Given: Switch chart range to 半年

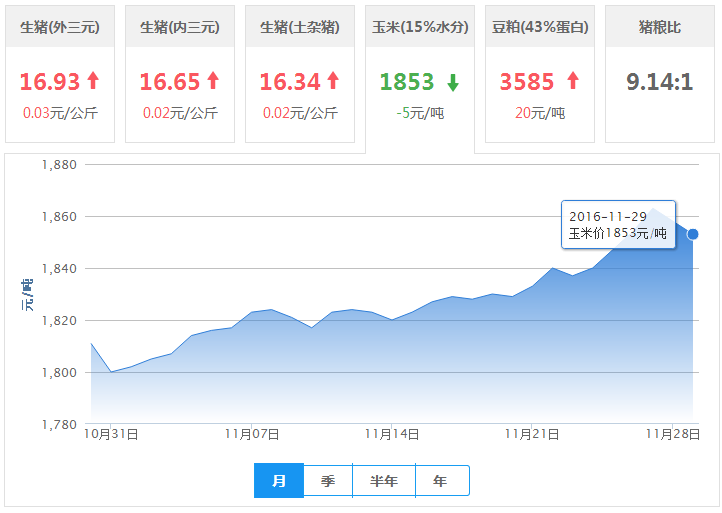Looking at the screenshot, I should 384,481.
